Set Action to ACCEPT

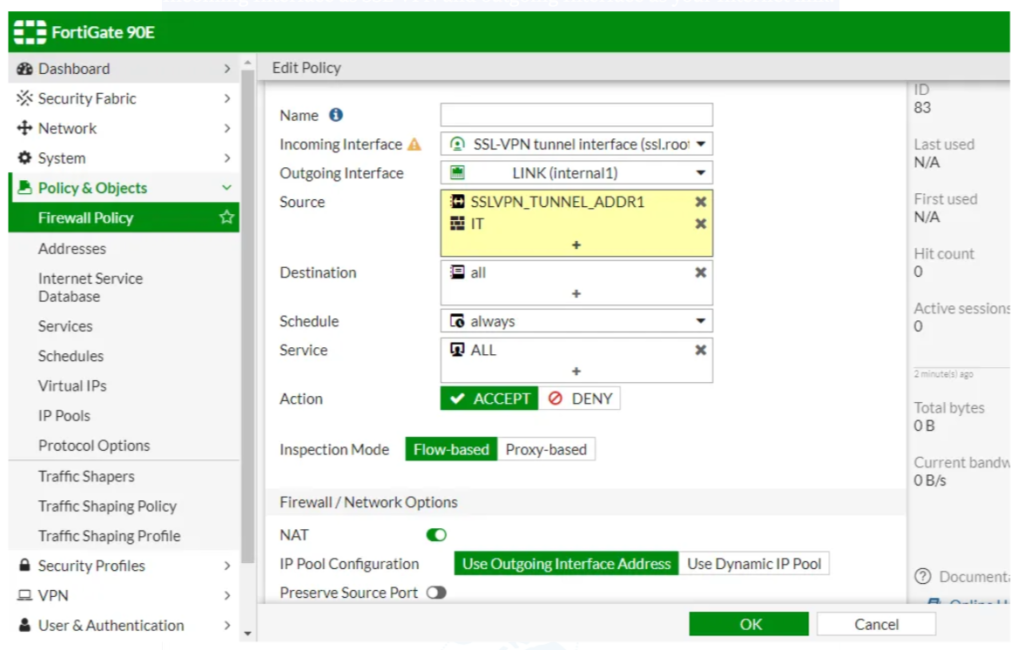pos(489,398)
